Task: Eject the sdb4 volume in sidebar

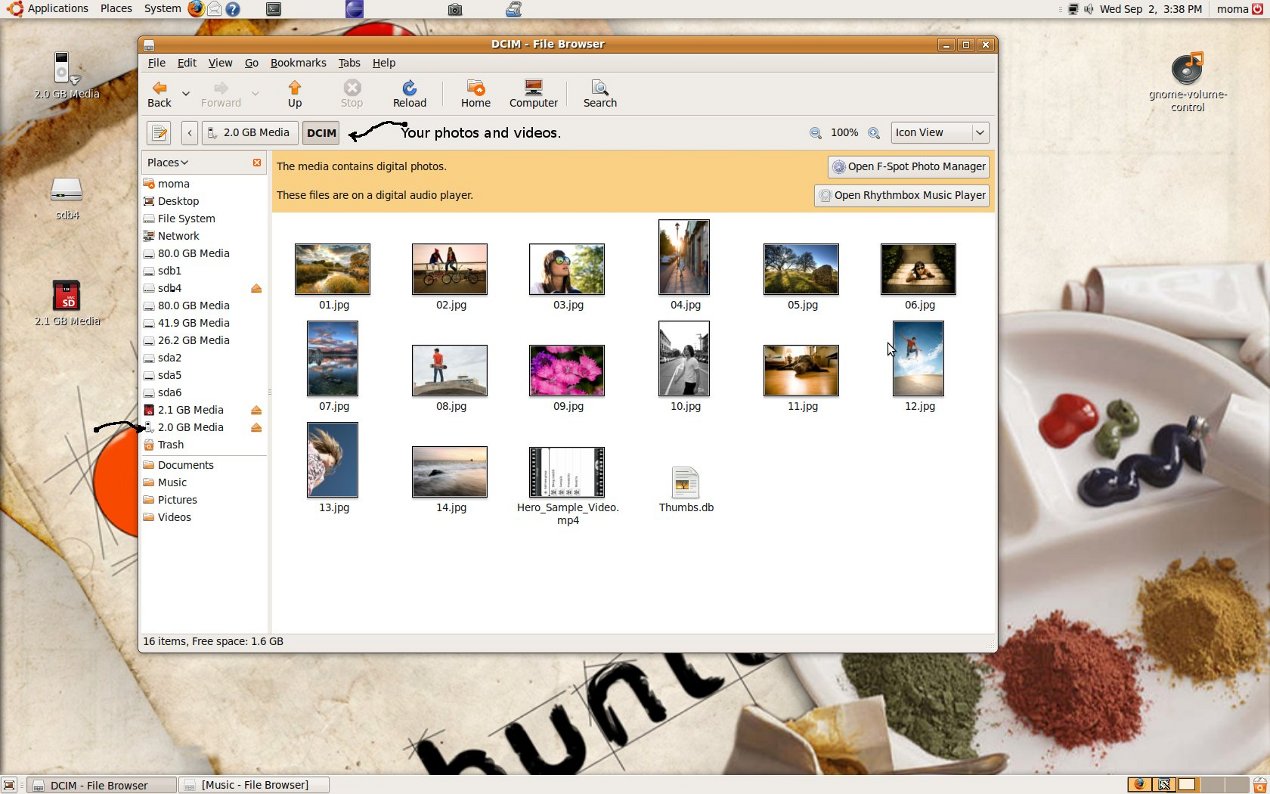Action: pos(256,289)
